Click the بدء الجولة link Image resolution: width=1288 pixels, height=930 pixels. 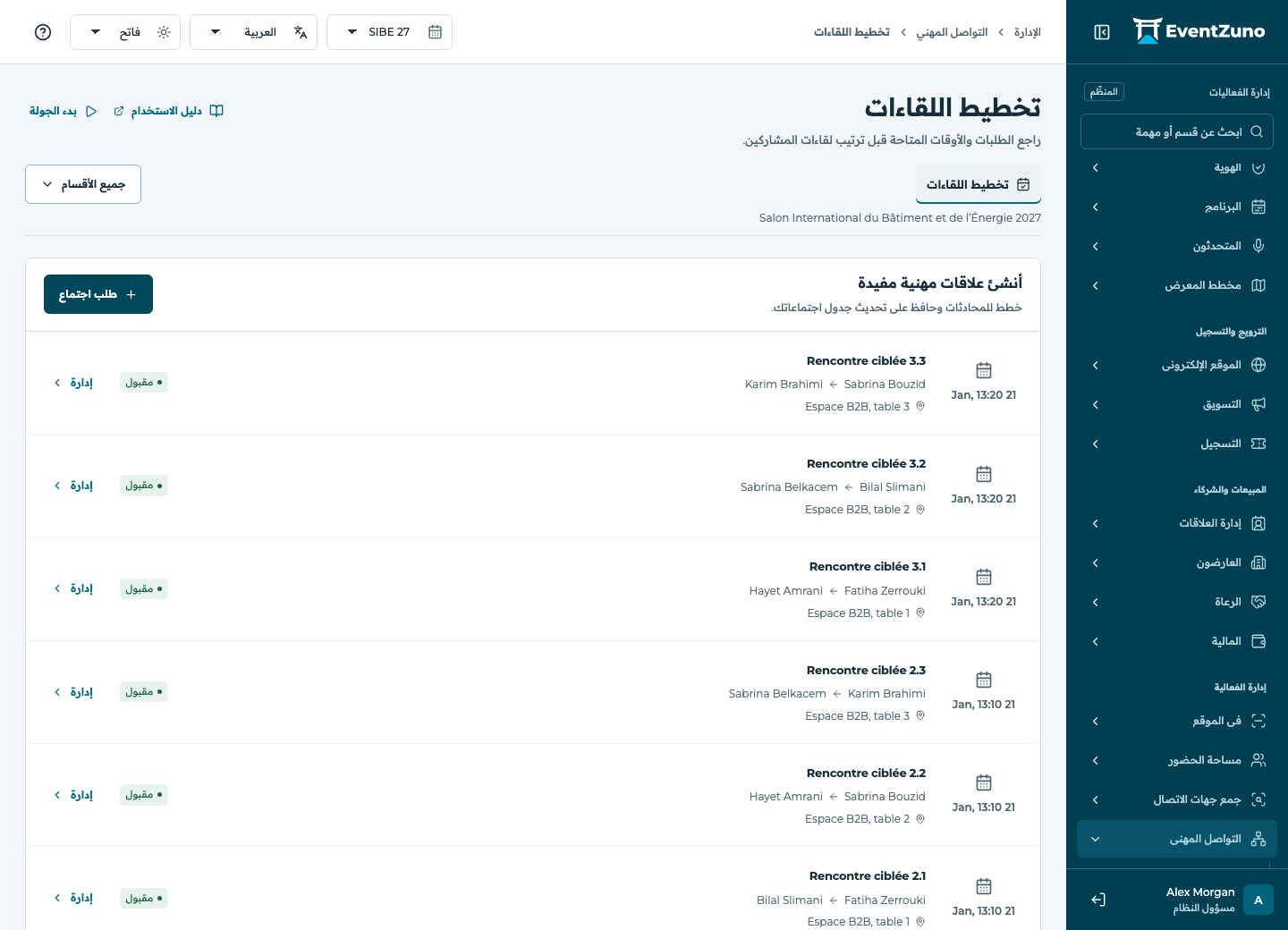(63, 111)
